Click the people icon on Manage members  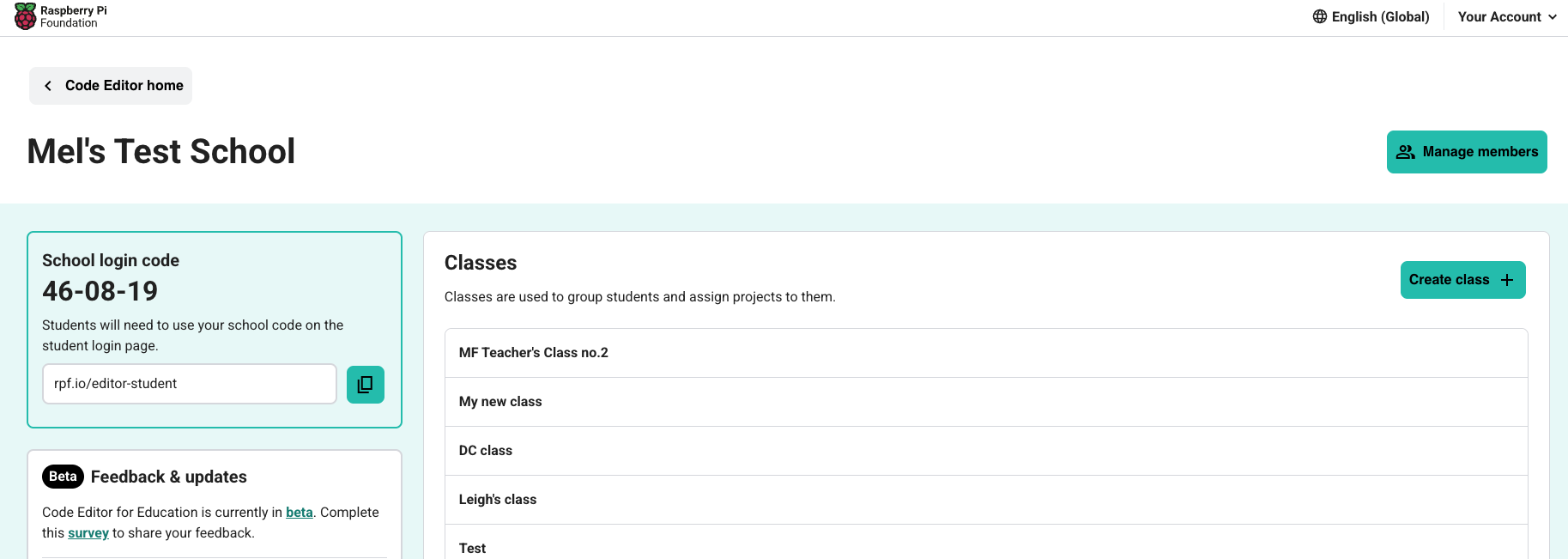1405,152
